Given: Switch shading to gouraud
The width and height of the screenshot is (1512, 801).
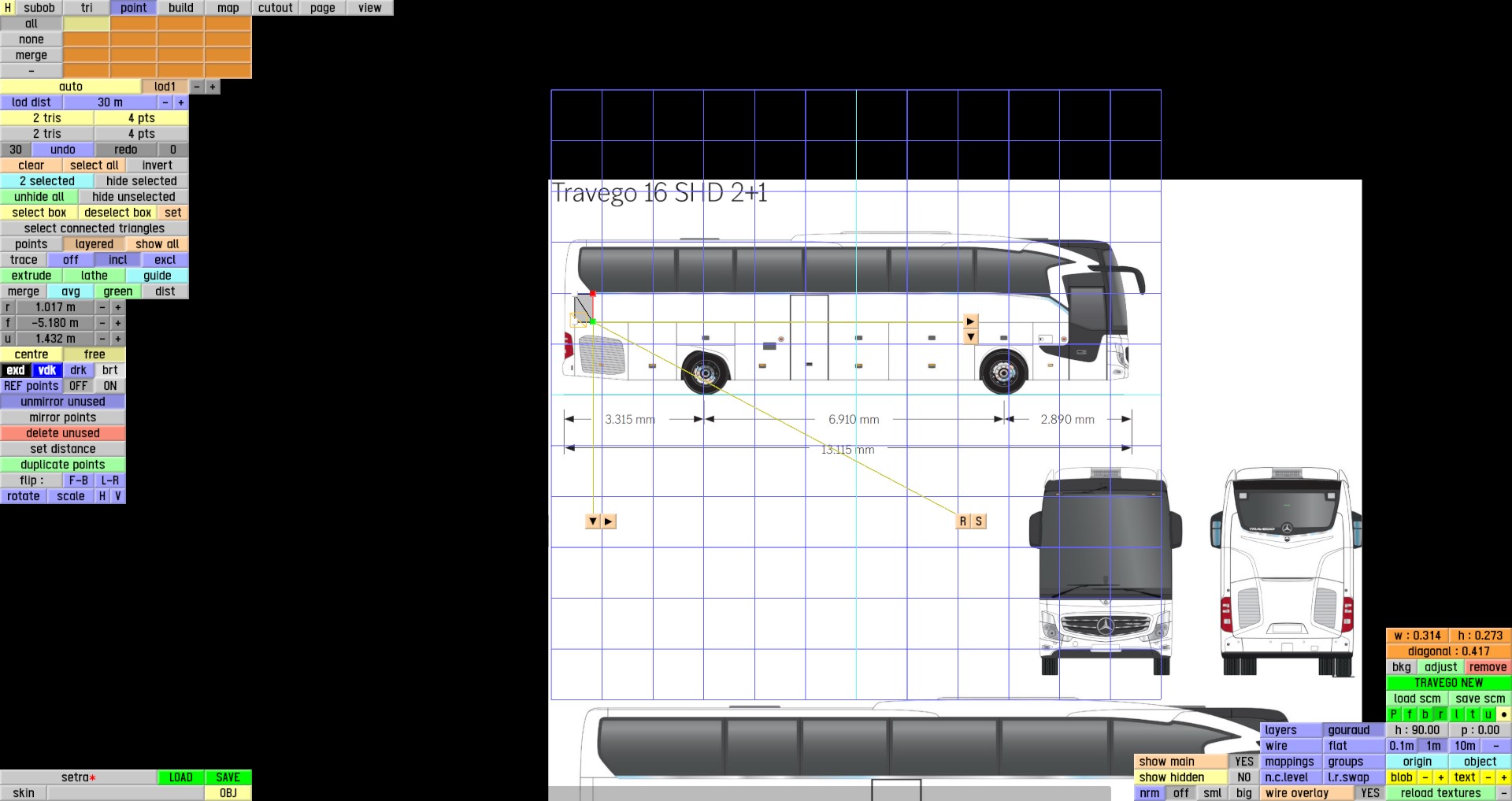Looking at the screenshot, I should 1354,730.
